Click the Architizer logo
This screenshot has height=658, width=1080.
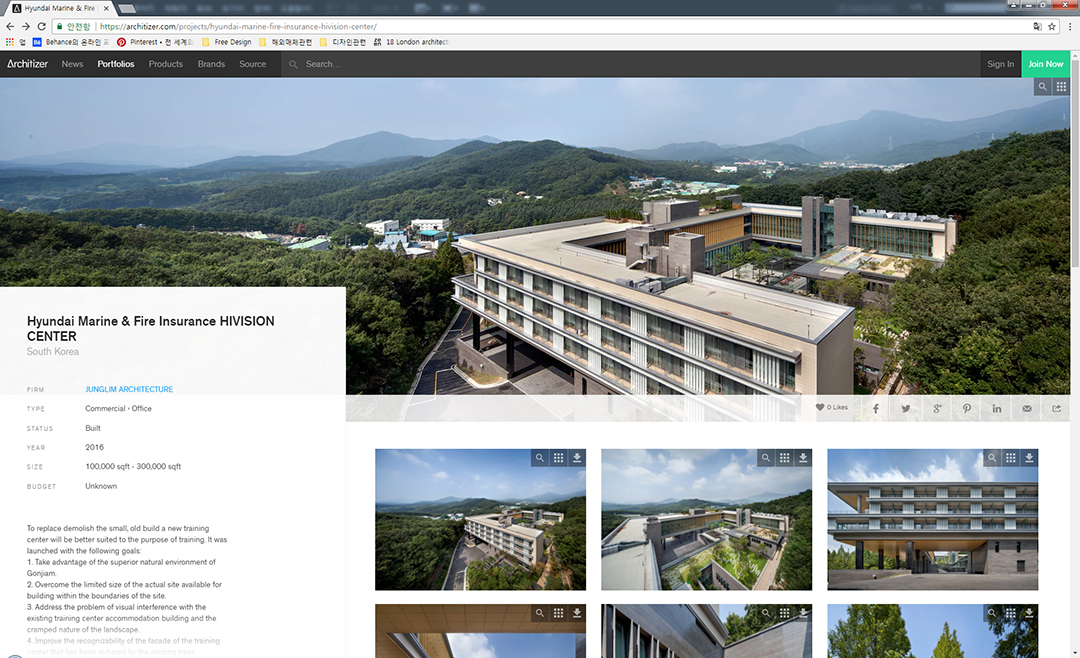28,63
